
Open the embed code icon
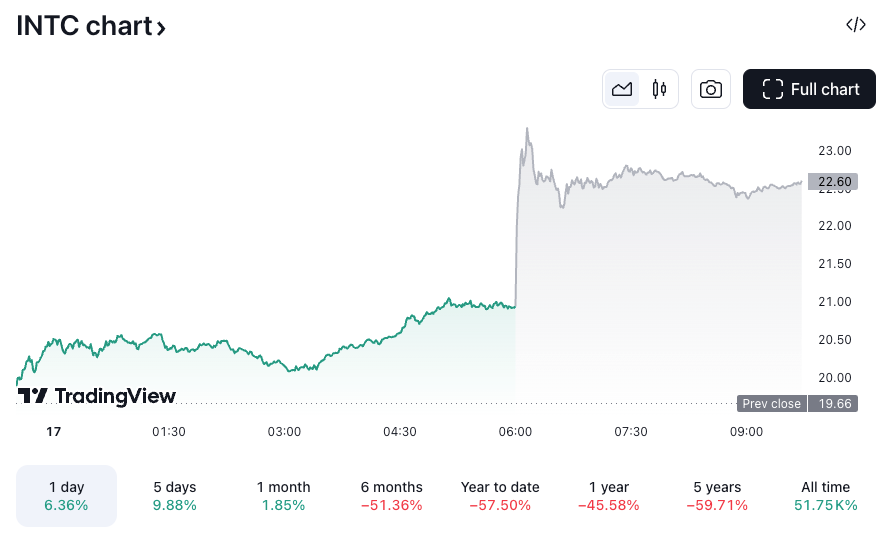pos(856,25)
